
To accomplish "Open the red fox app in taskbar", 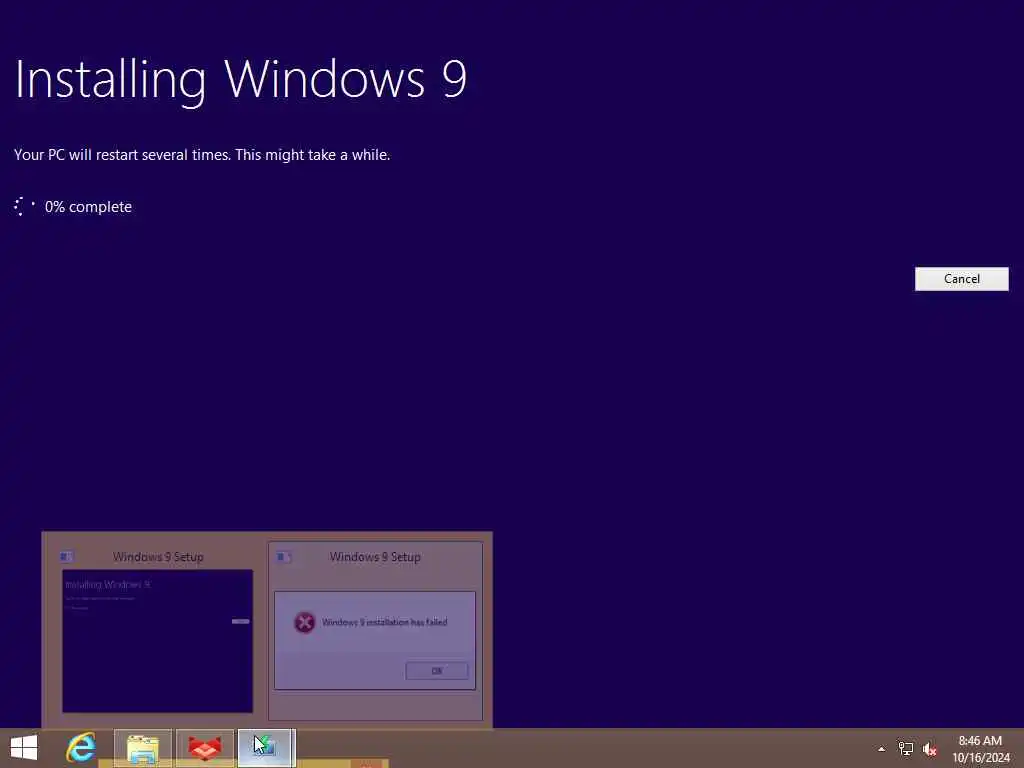I will pos(204,748).
